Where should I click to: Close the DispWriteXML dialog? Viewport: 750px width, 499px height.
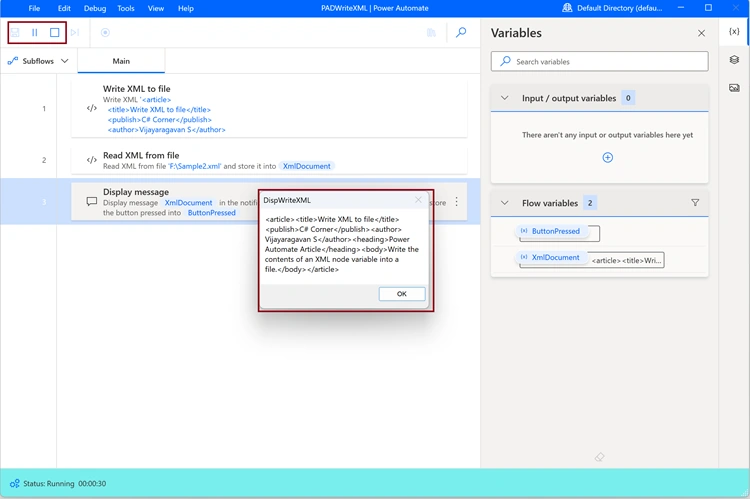418,200
